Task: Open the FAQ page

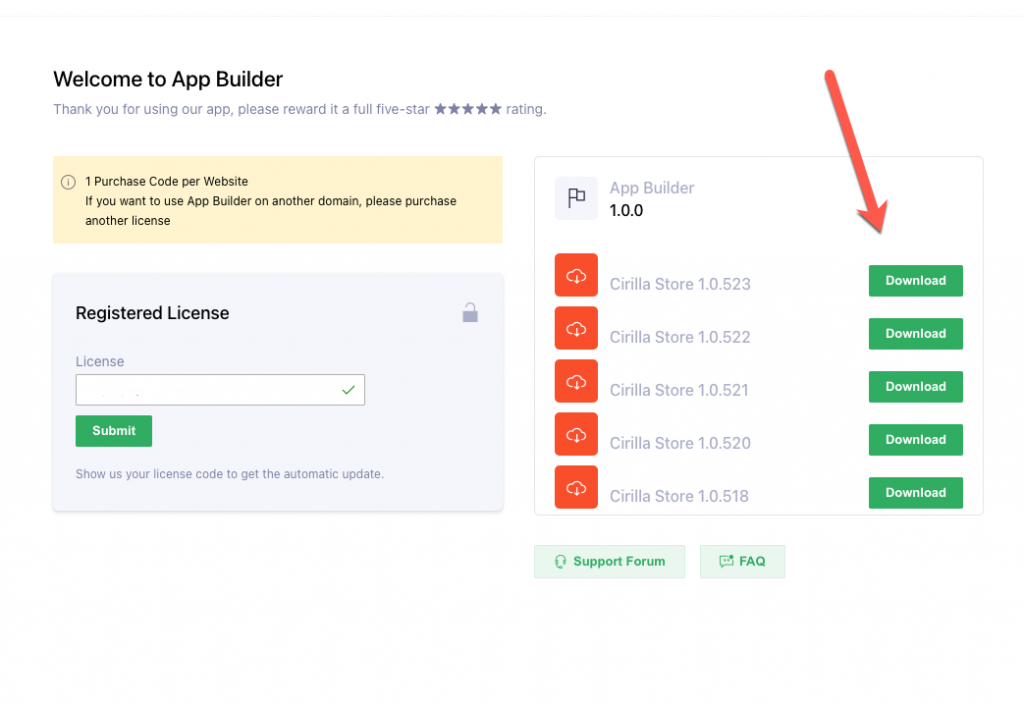Action: [743, 561]
